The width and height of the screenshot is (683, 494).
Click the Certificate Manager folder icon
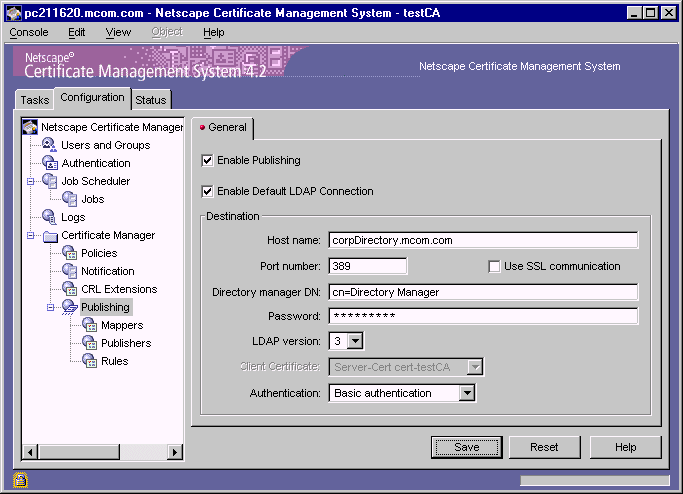tap(51, 236)
